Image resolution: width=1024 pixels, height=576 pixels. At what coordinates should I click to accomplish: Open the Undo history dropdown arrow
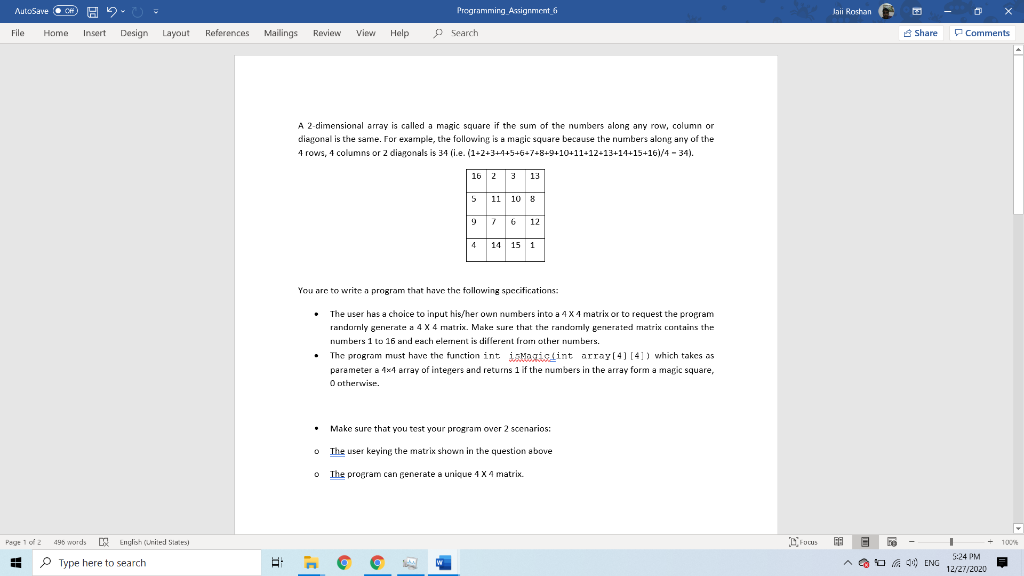click(x=122, y=11)
